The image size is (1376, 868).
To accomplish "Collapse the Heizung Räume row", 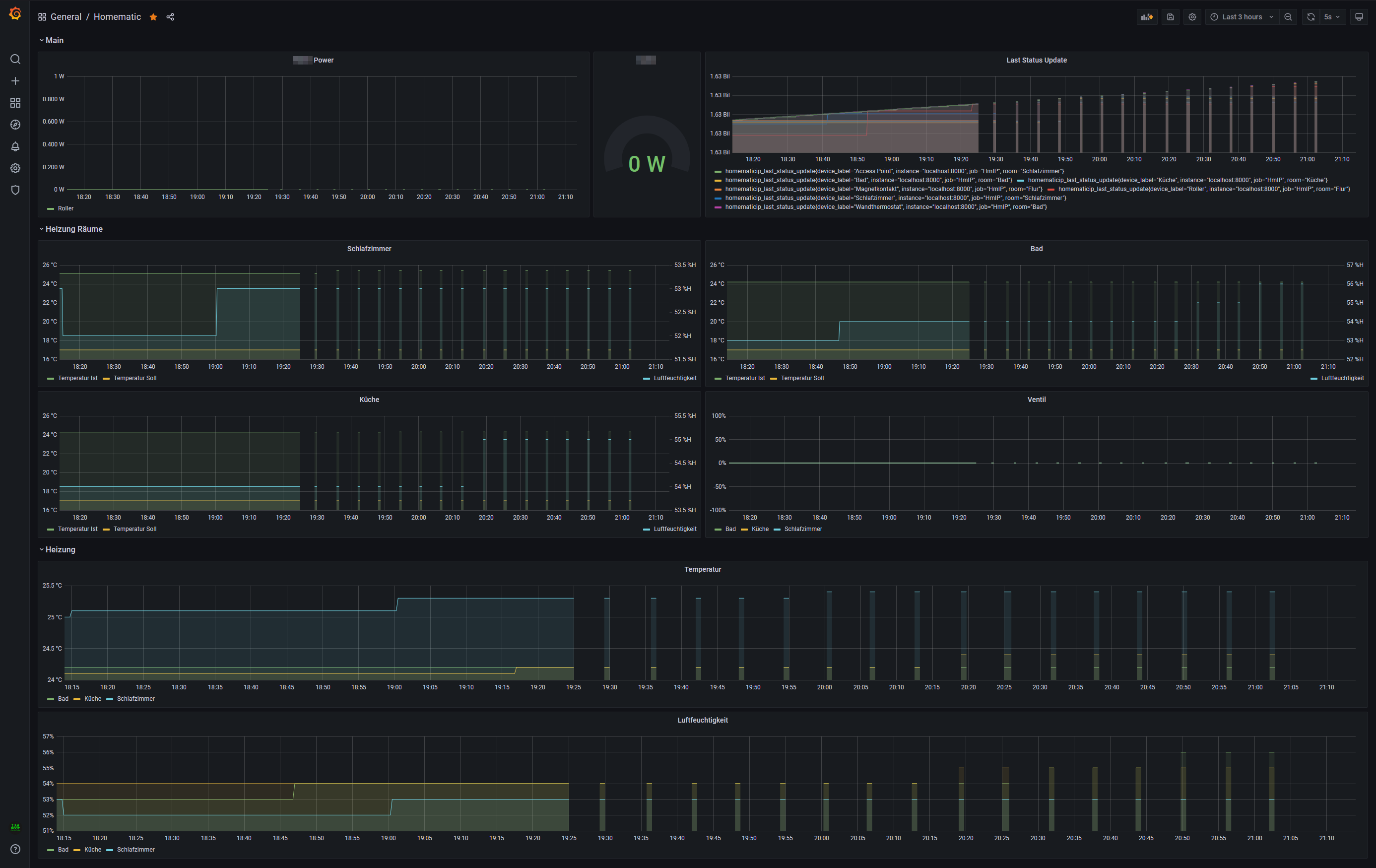I will (71, 229).
